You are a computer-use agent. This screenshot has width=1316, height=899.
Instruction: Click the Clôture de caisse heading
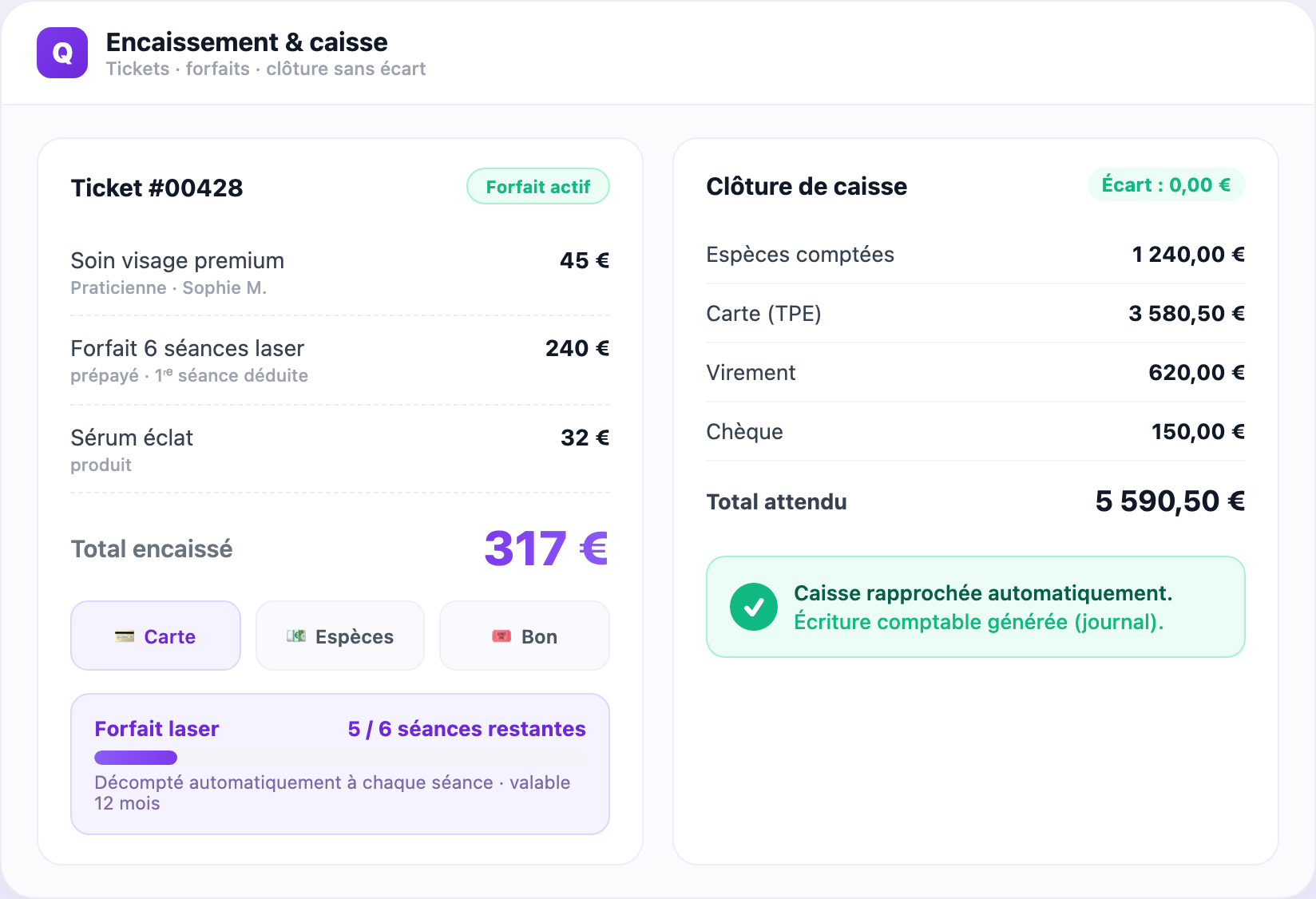[807, 186]
